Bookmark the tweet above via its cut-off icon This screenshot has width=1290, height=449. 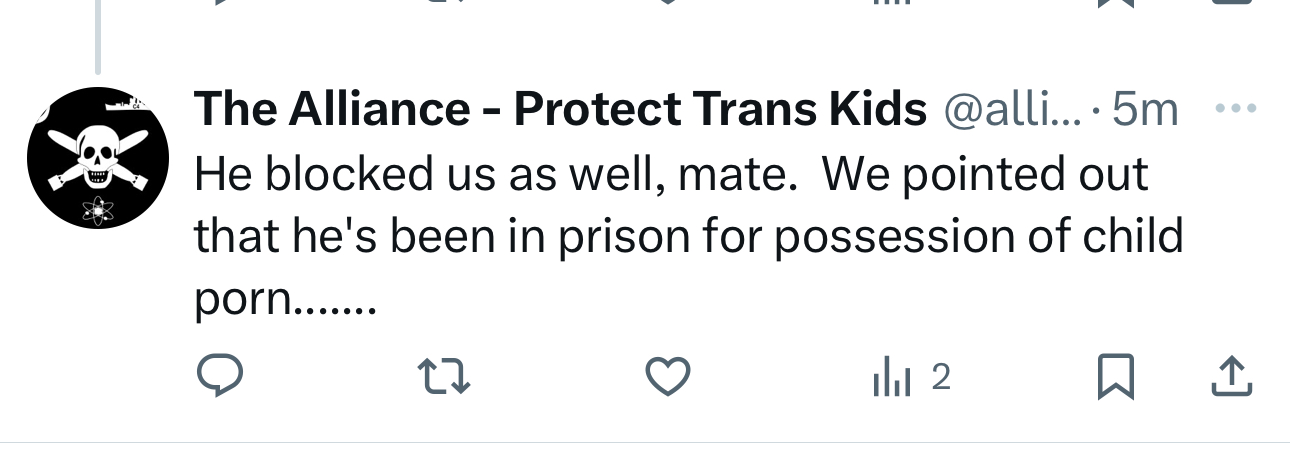1116,2
